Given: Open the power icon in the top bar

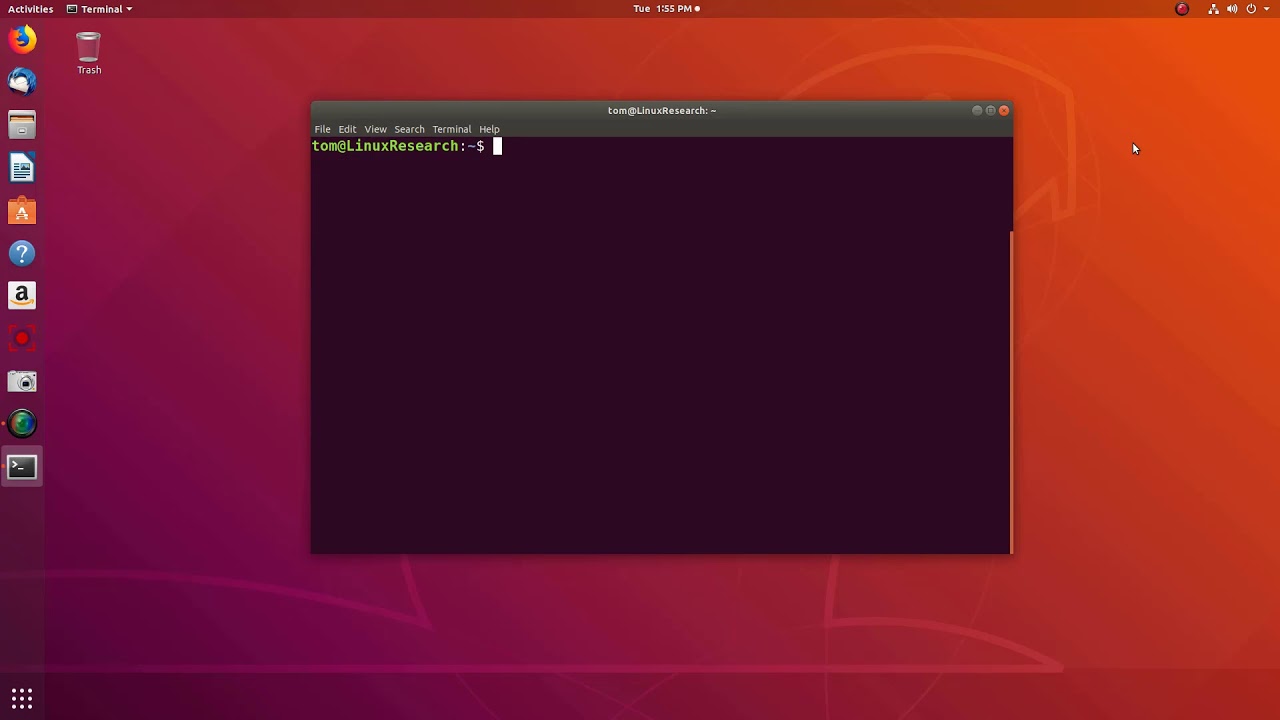Looking at the screenshot, I should click(1251, 9).
